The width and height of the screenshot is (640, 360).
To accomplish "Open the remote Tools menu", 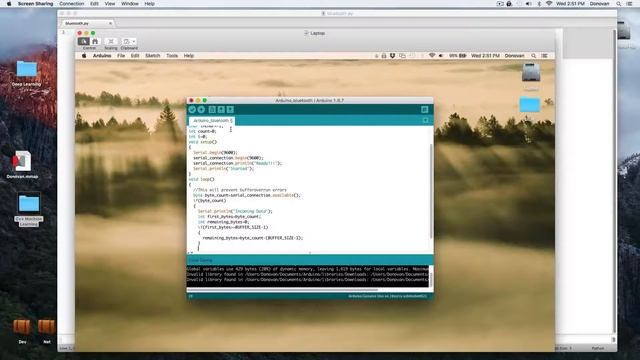I will click(x=172, y=56).
